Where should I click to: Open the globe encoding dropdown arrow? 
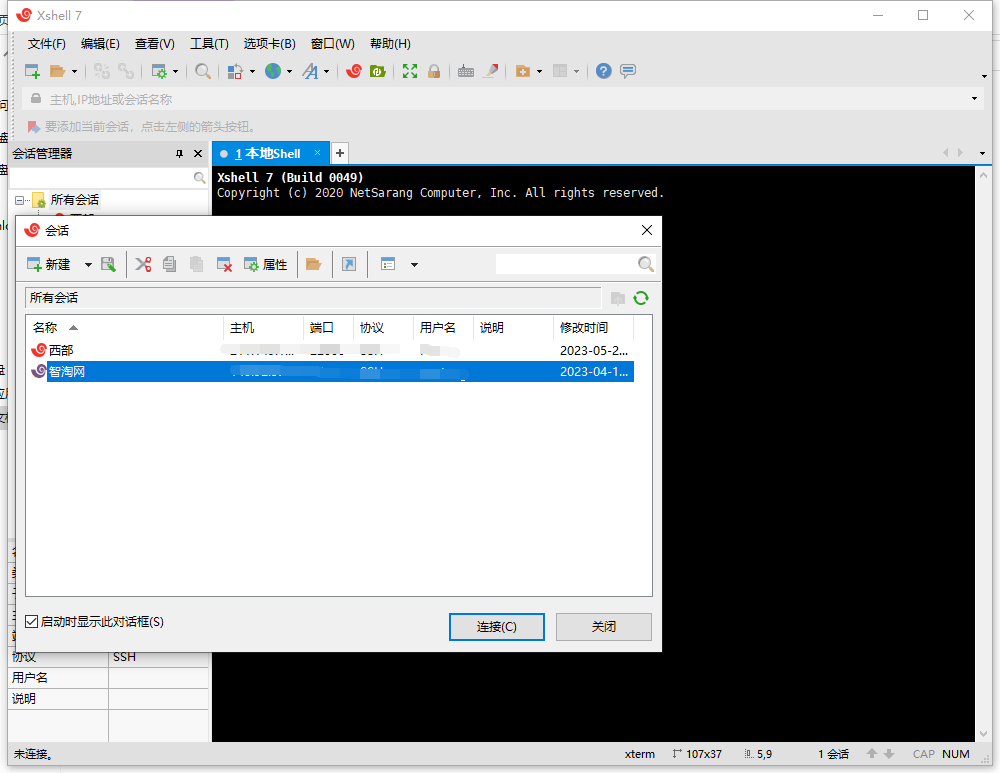point(289,71)
